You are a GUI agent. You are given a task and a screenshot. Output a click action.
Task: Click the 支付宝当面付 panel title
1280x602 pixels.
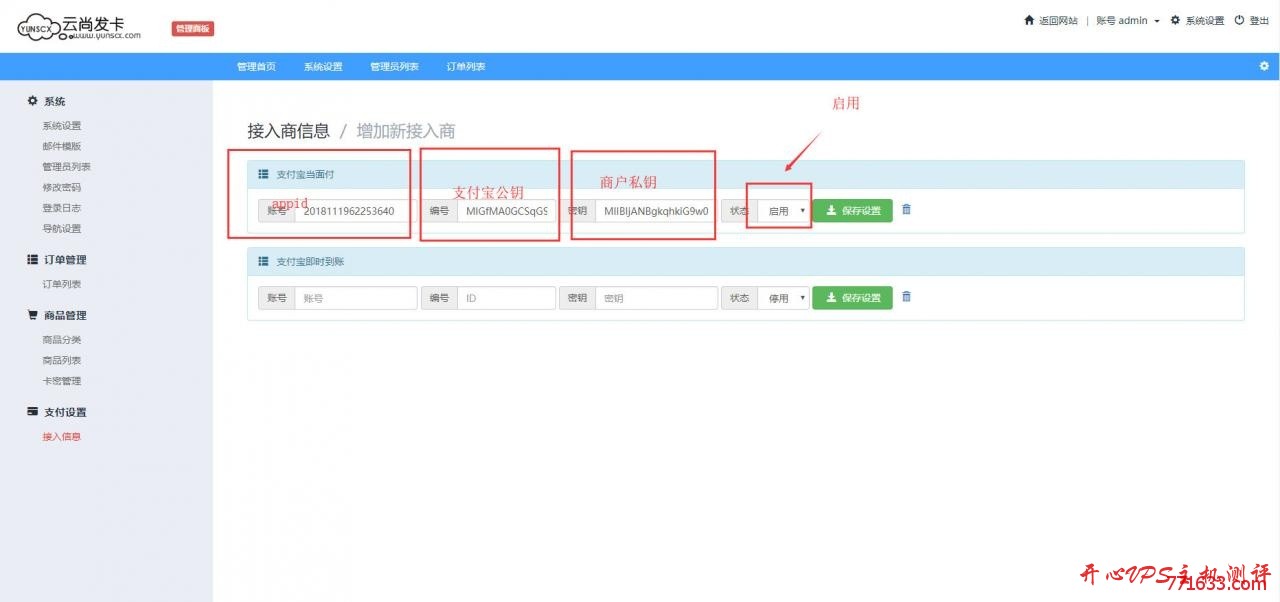pos(305,175)
